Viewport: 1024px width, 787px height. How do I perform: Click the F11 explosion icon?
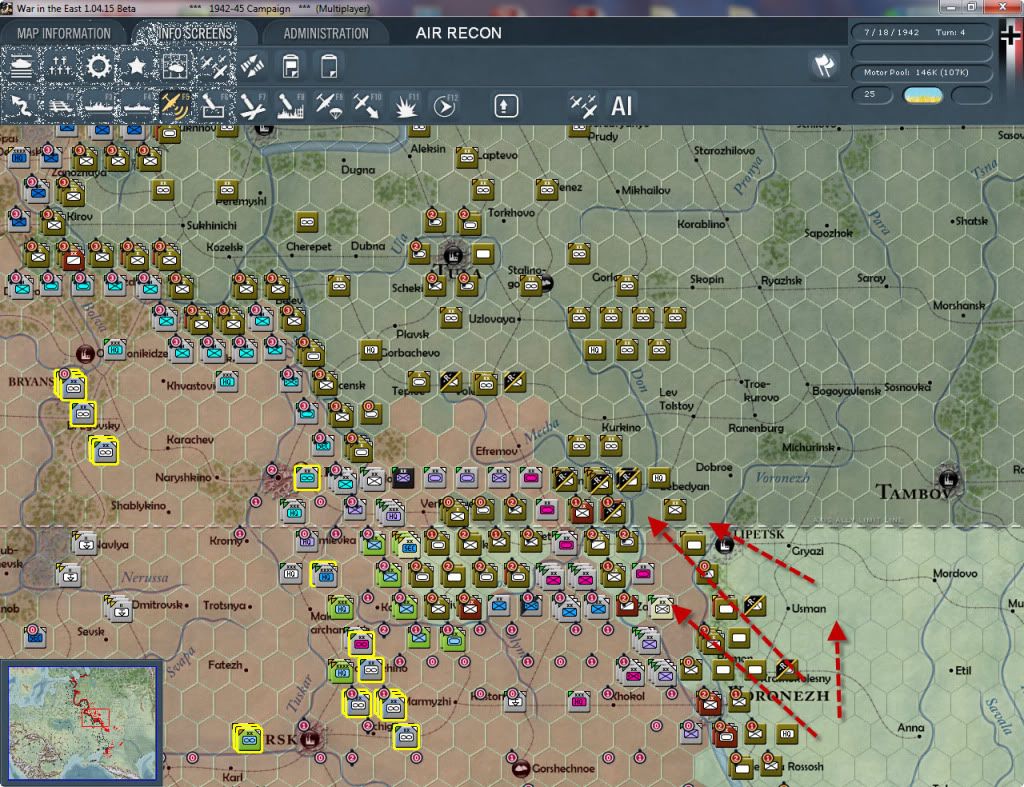pos(406,106)
